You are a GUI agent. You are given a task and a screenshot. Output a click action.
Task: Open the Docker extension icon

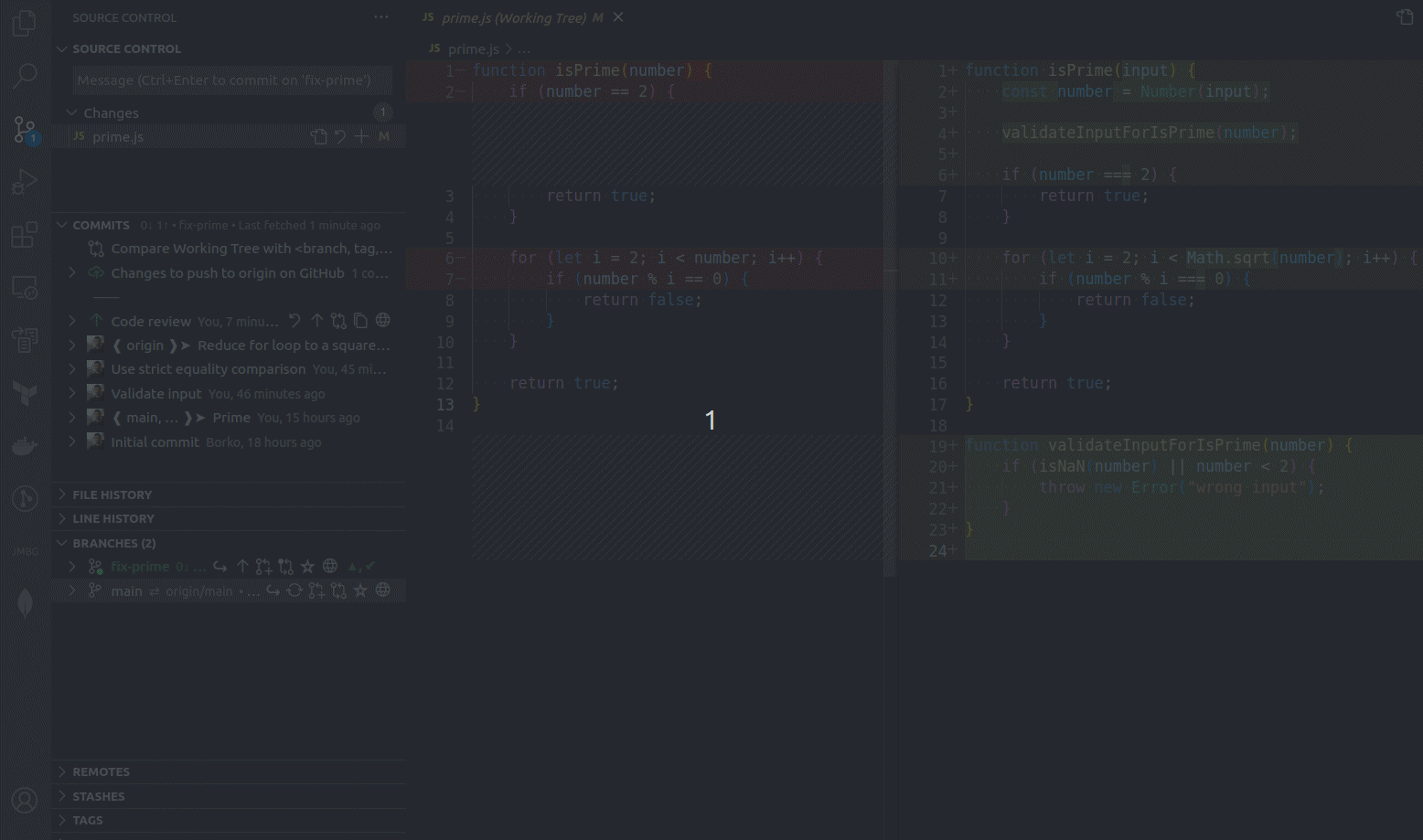click(x=25, y=446)
